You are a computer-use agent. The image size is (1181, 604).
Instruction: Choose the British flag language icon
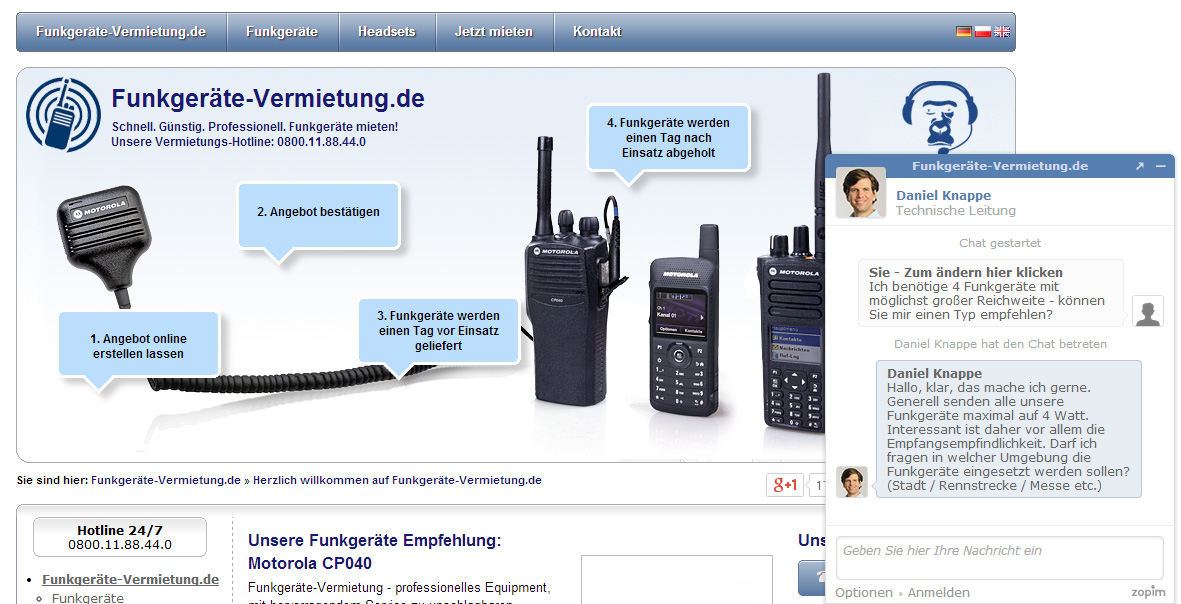coord(1002,32)
